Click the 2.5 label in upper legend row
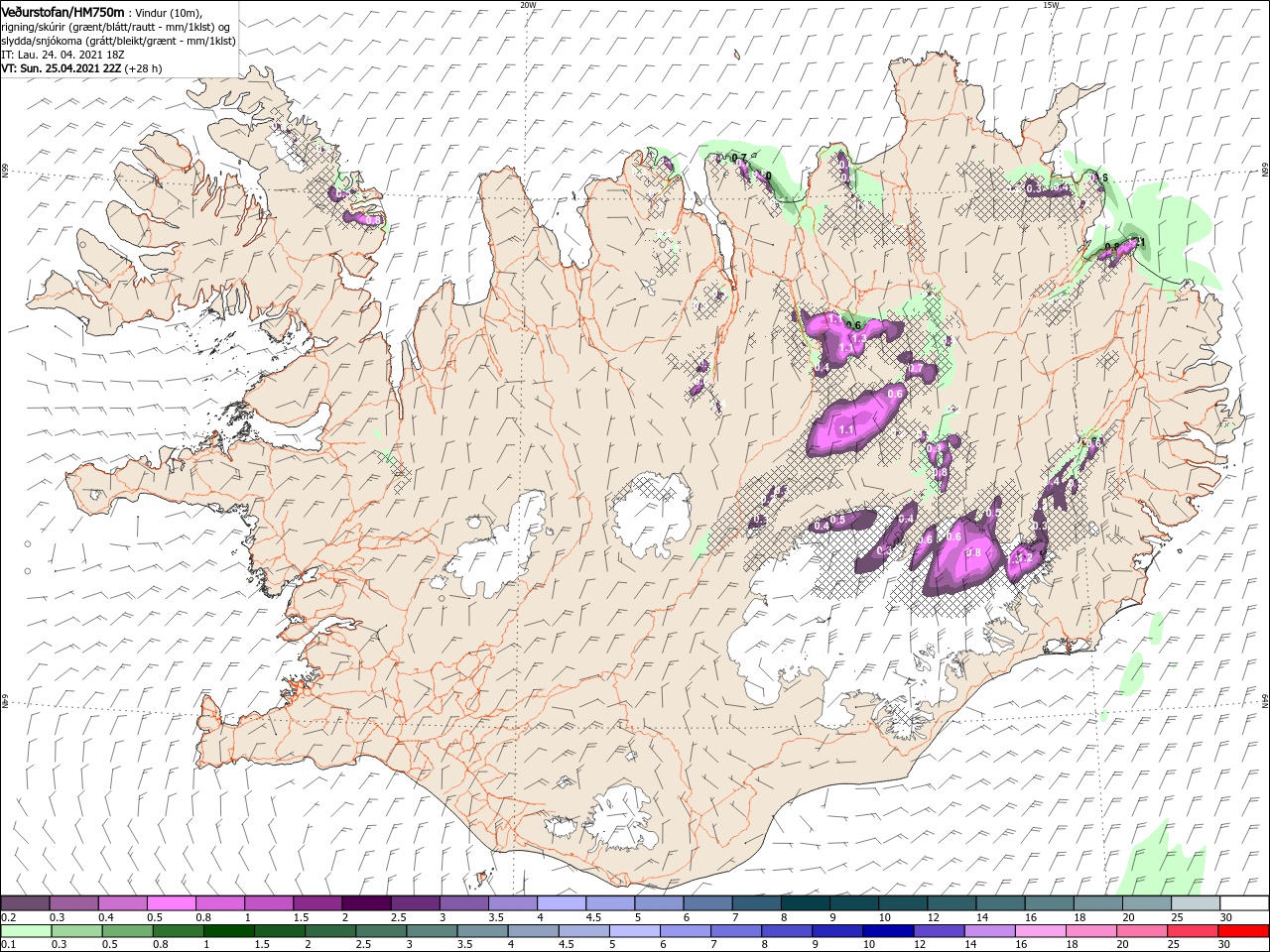Screen dimensions: 1270x952 click(x=398, y=917)
